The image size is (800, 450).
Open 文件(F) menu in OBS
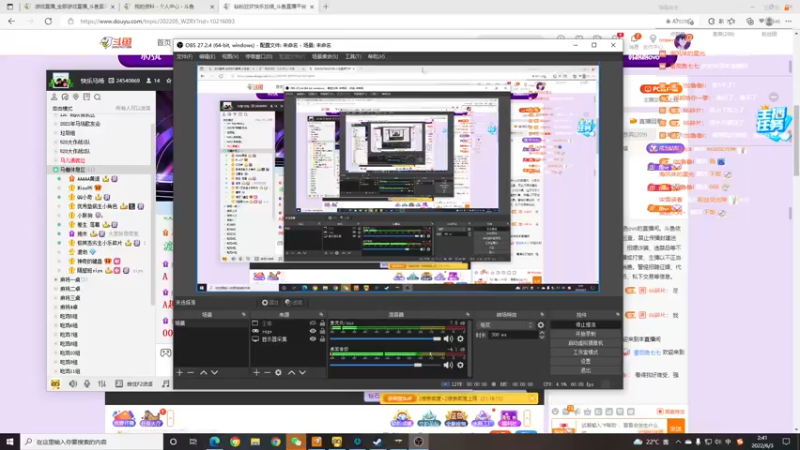184,57
